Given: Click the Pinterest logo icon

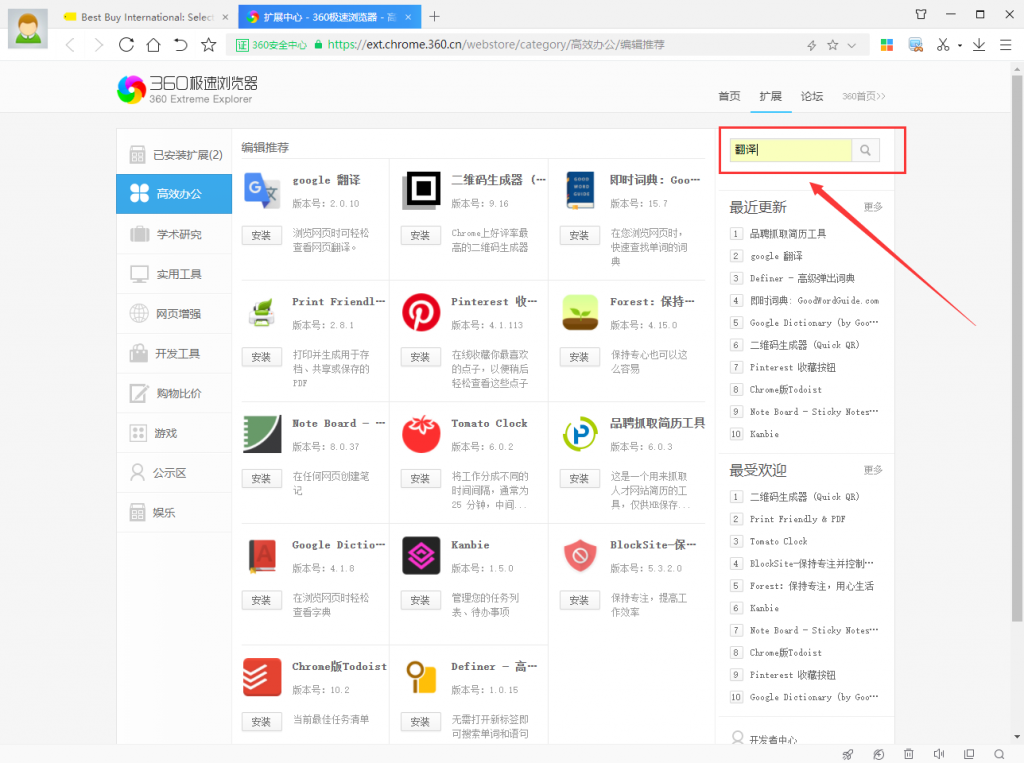Looking at the screenshot, I should click(421, 312).
